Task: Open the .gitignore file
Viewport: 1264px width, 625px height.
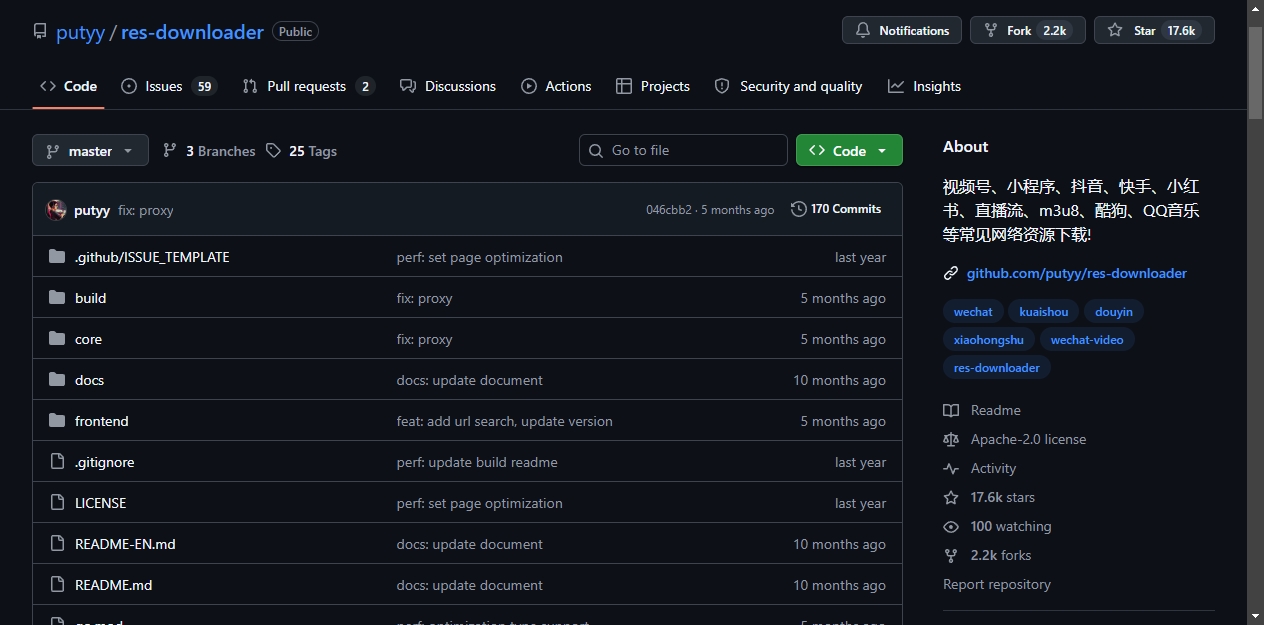Action: pyautogui.click(x=104, y=462)
